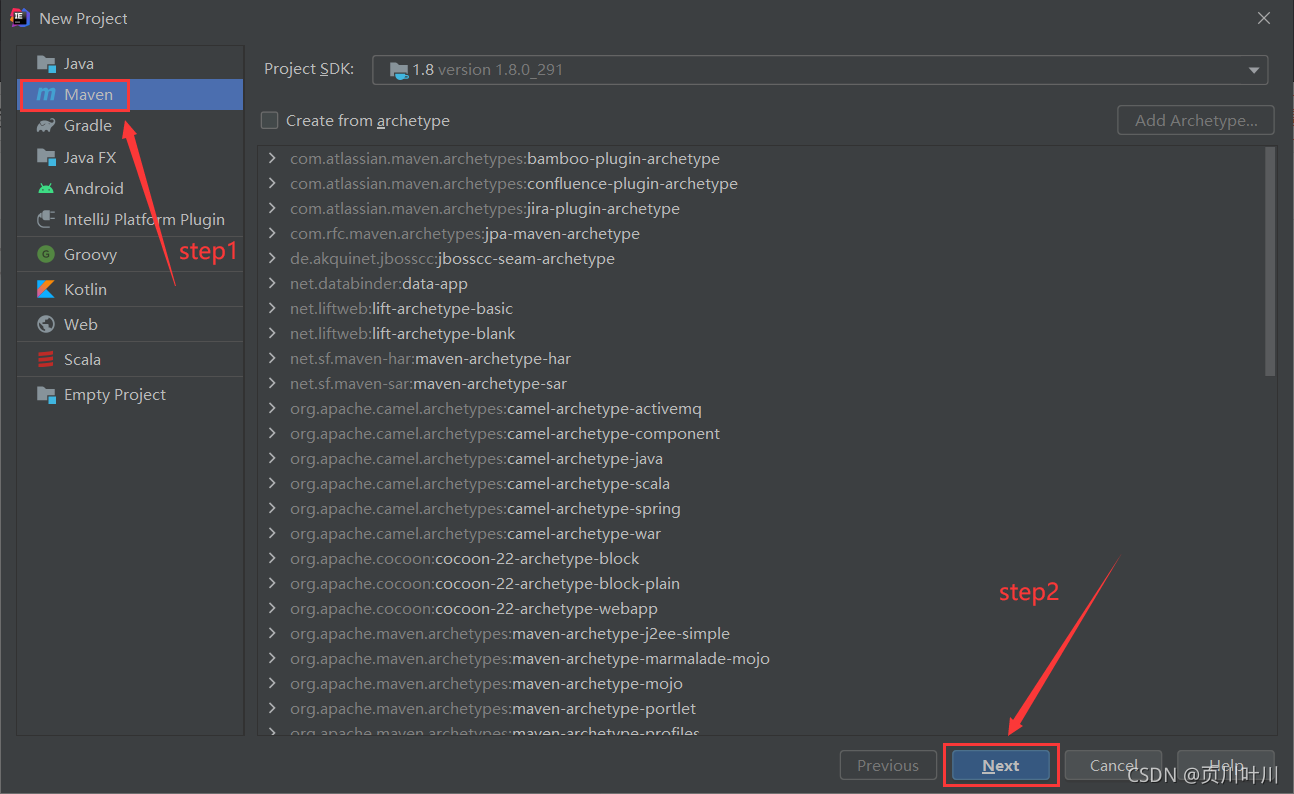Select Java in project type list

(130, 63)
